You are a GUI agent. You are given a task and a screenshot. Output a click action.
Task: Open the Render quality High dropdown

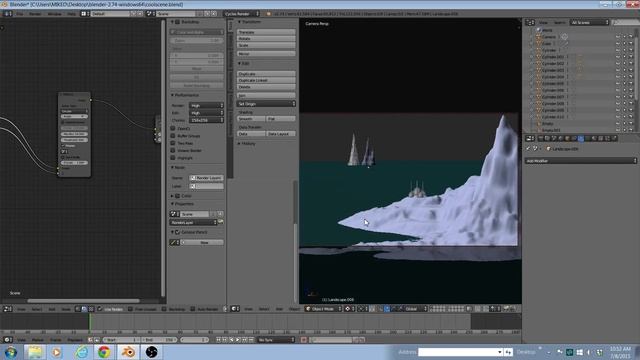tap(206, 105)
